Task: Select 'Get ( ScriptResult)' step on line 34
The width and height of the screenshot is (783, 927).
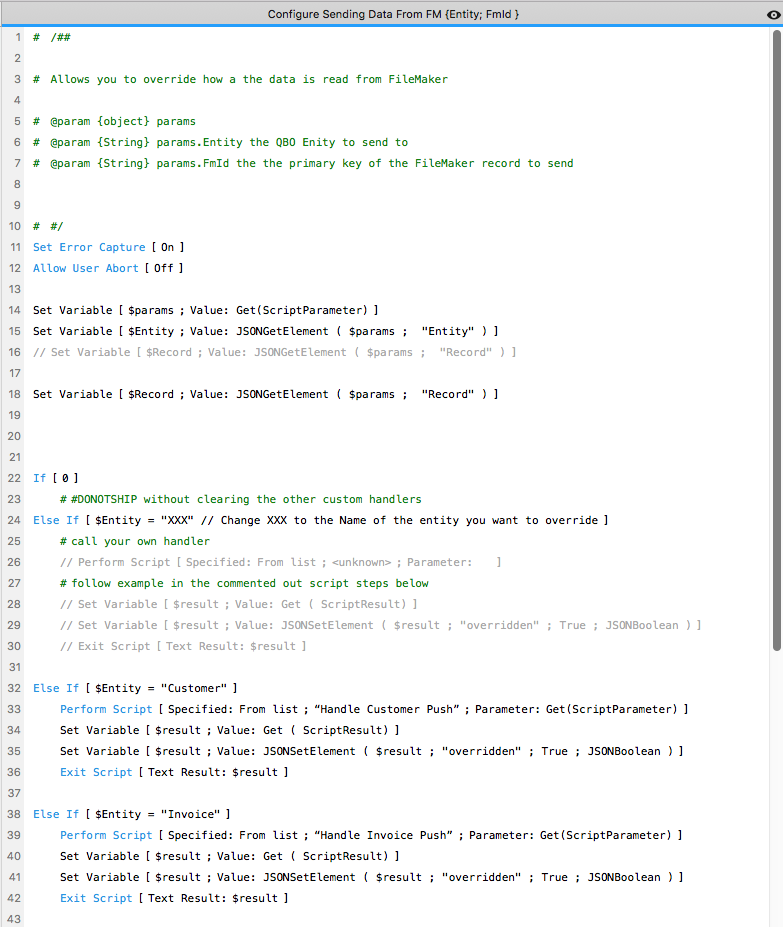Action: click(x=229, y=730)
